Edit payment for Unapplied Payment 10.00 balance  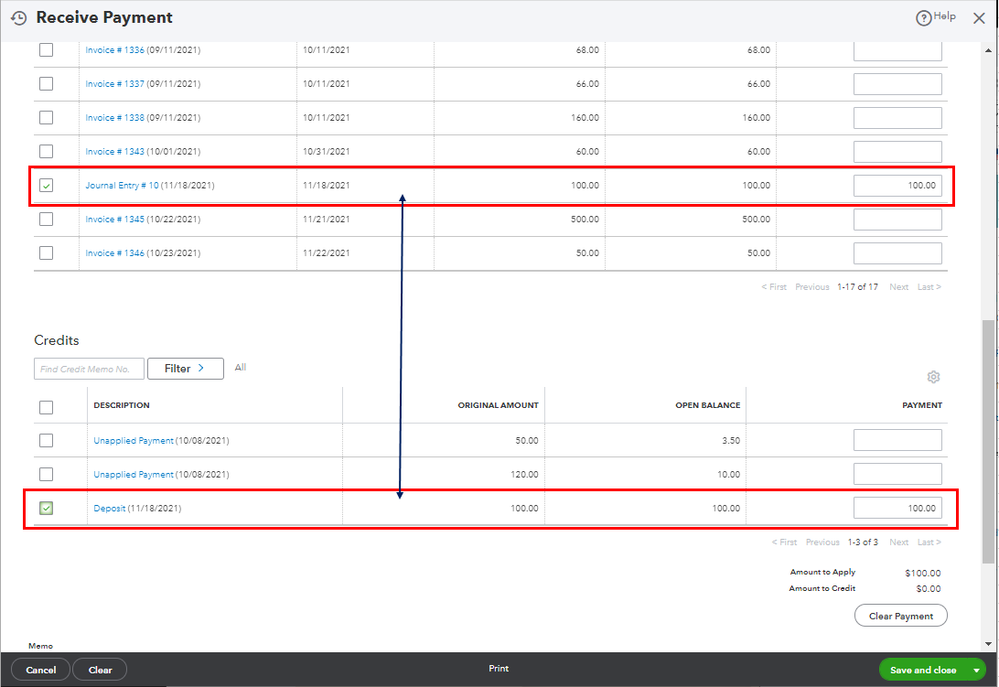[897, 474]
